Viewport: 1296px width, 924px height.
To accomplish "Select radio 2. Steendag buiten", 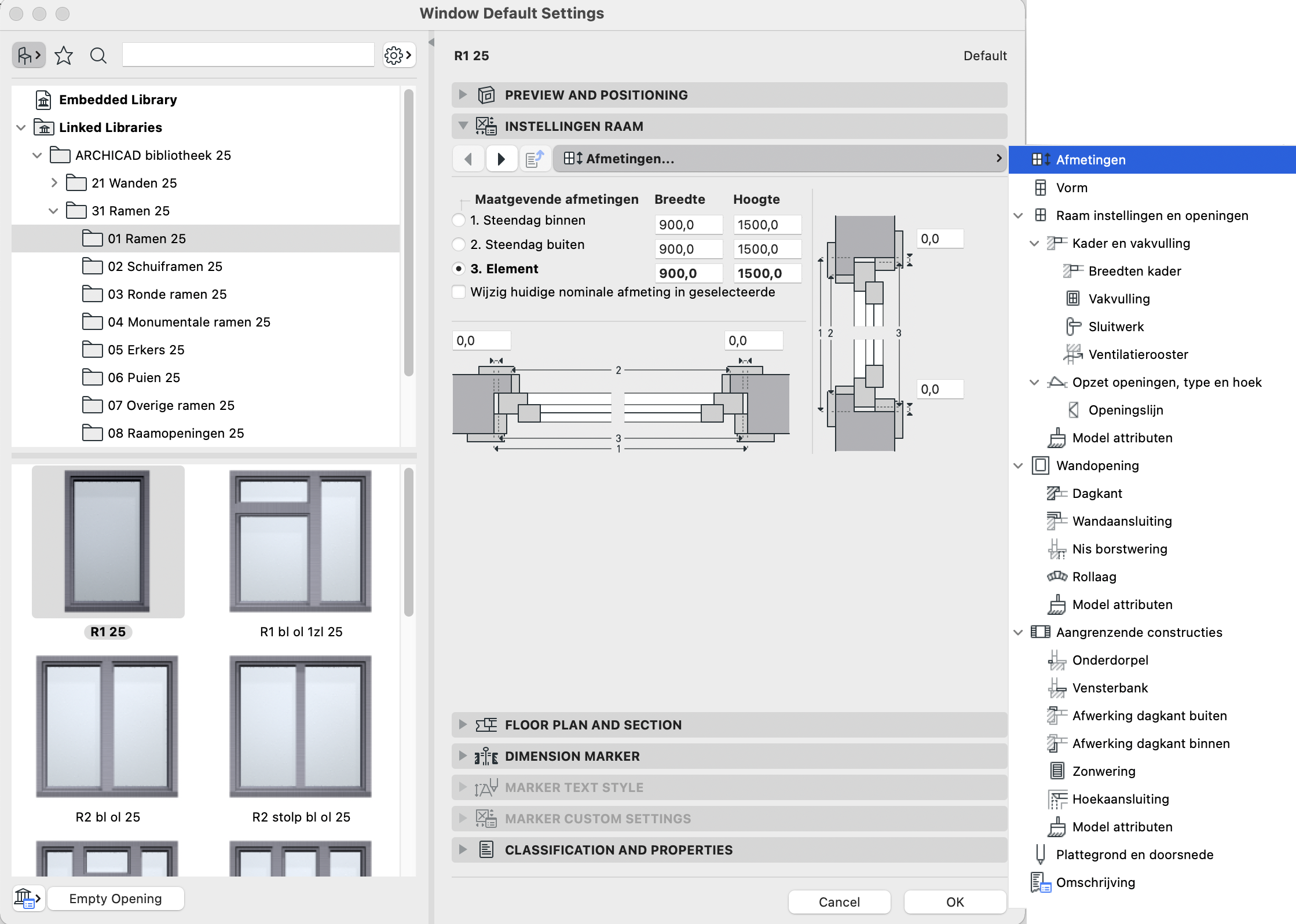I will [459, 244].
